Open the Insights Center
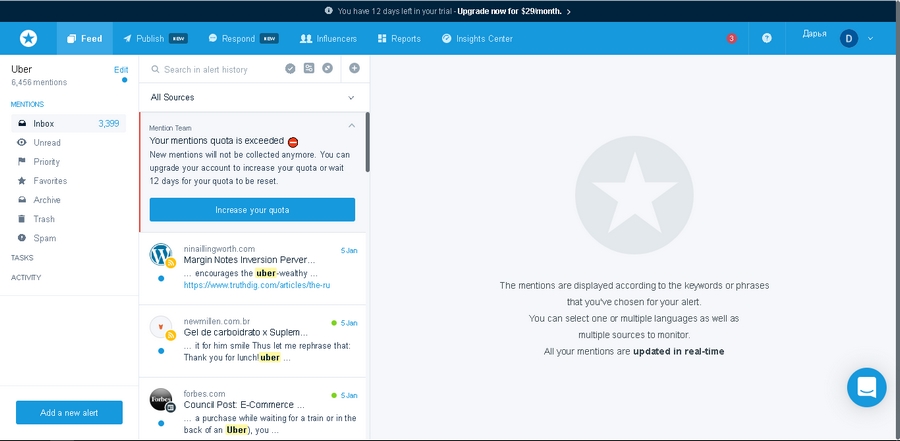 point(477,38)
